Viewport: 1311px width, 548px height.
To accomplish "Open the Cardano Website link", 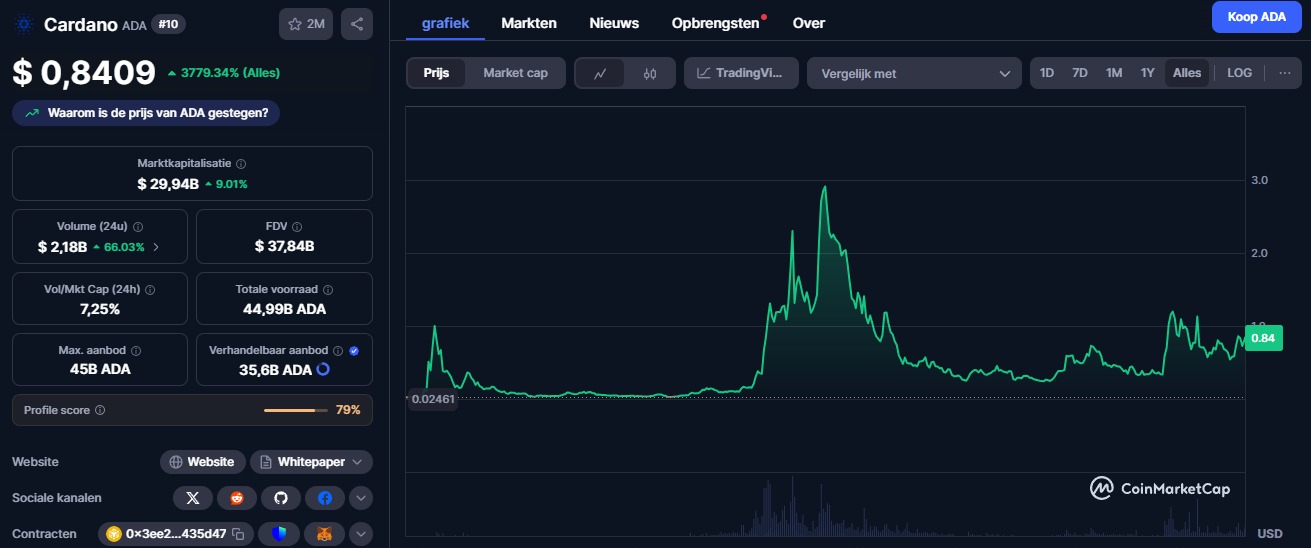I will 203,462.
